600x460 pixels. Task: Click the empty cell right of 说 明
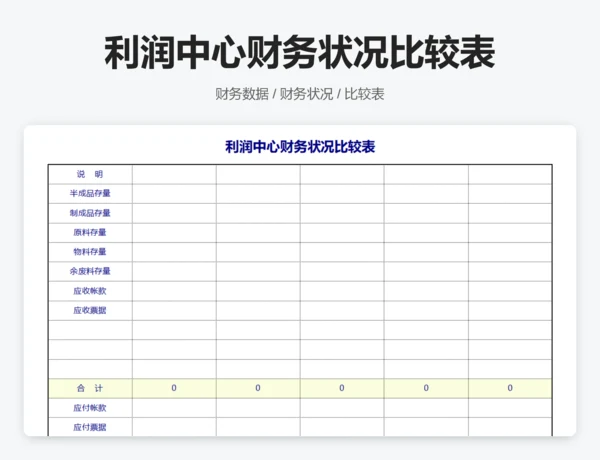[174, 174]
